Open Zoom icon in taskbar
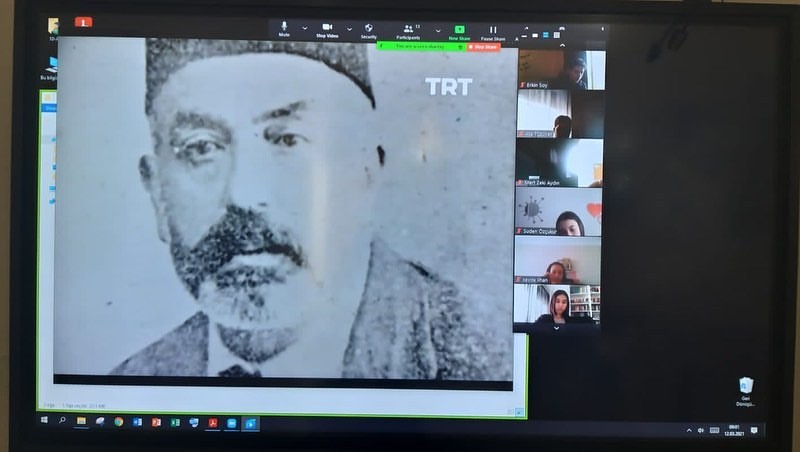 point(232,423)
